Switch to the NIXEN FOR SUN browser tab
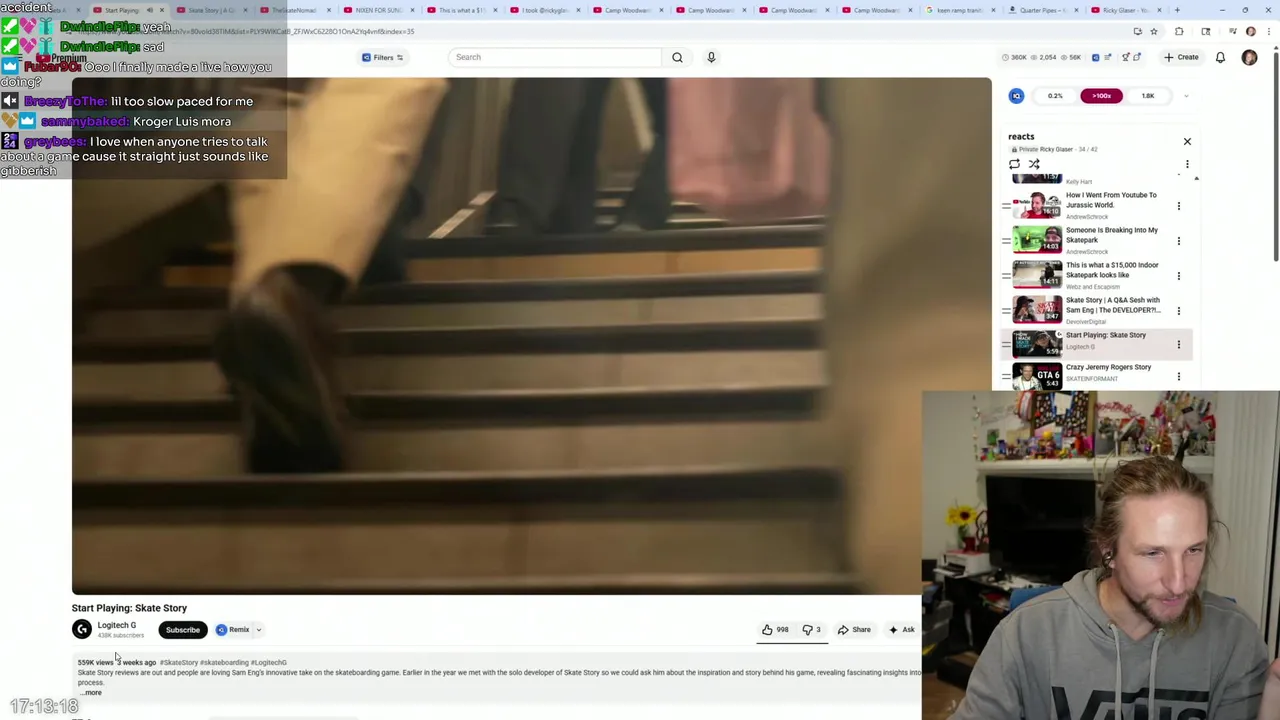The width and height of the screenshot is (1280, 720). pos(377,10)
